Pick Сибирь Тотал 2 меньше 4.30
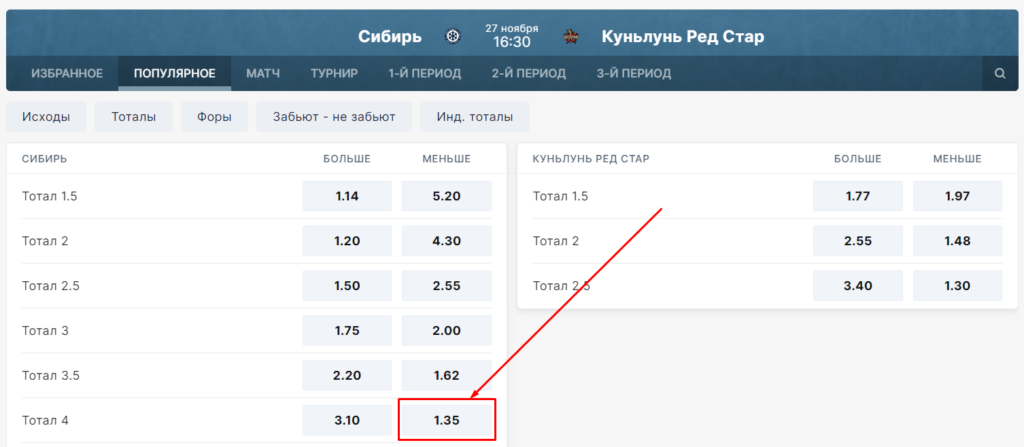 [447, 241]
